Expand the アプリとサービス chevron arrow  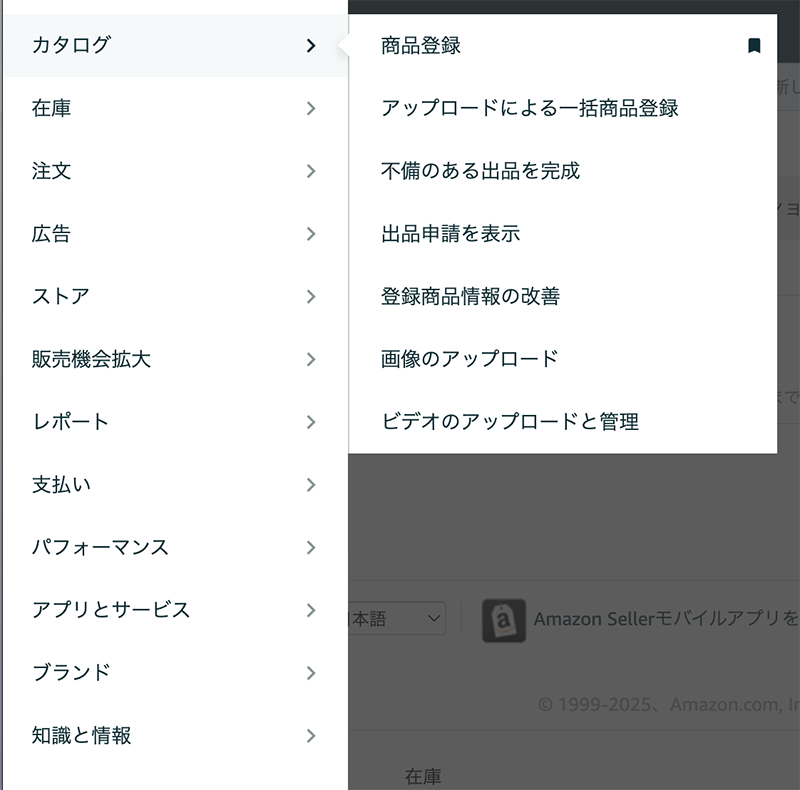pyautogui.click(x=311, y=610)
